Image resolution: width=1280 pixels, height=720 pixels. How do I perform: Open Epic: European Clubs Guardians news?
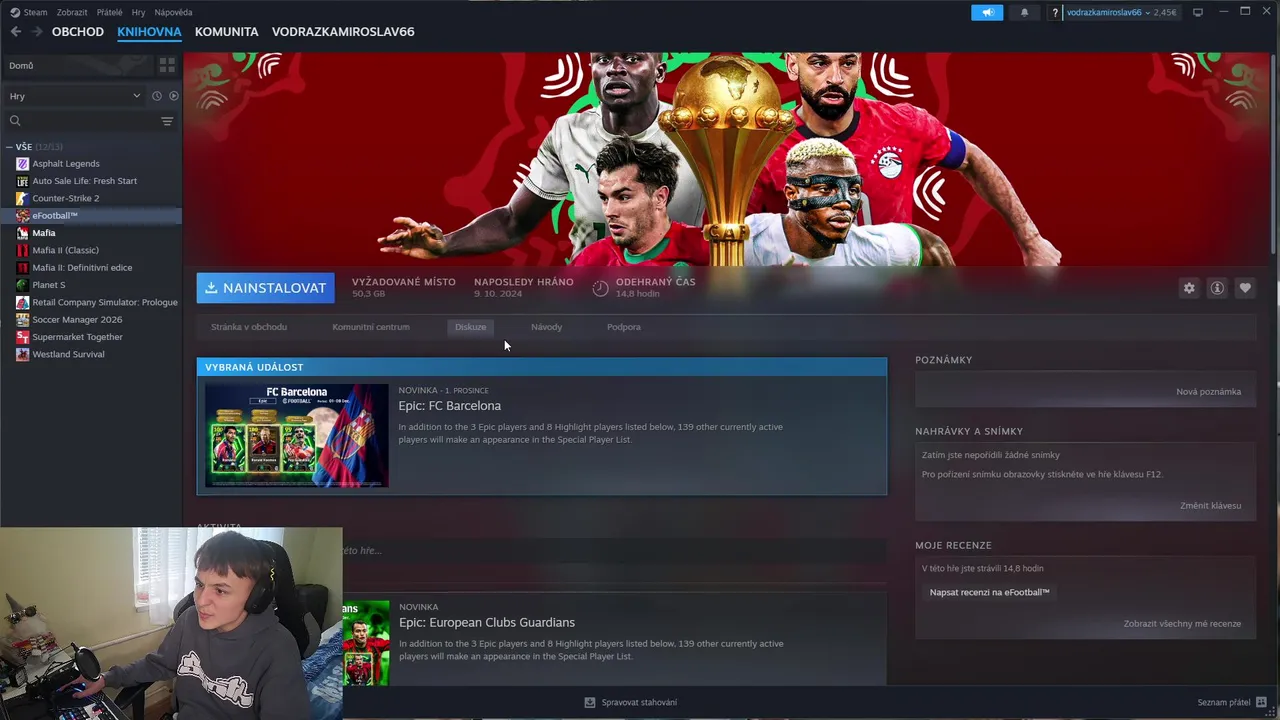(487, 622)
